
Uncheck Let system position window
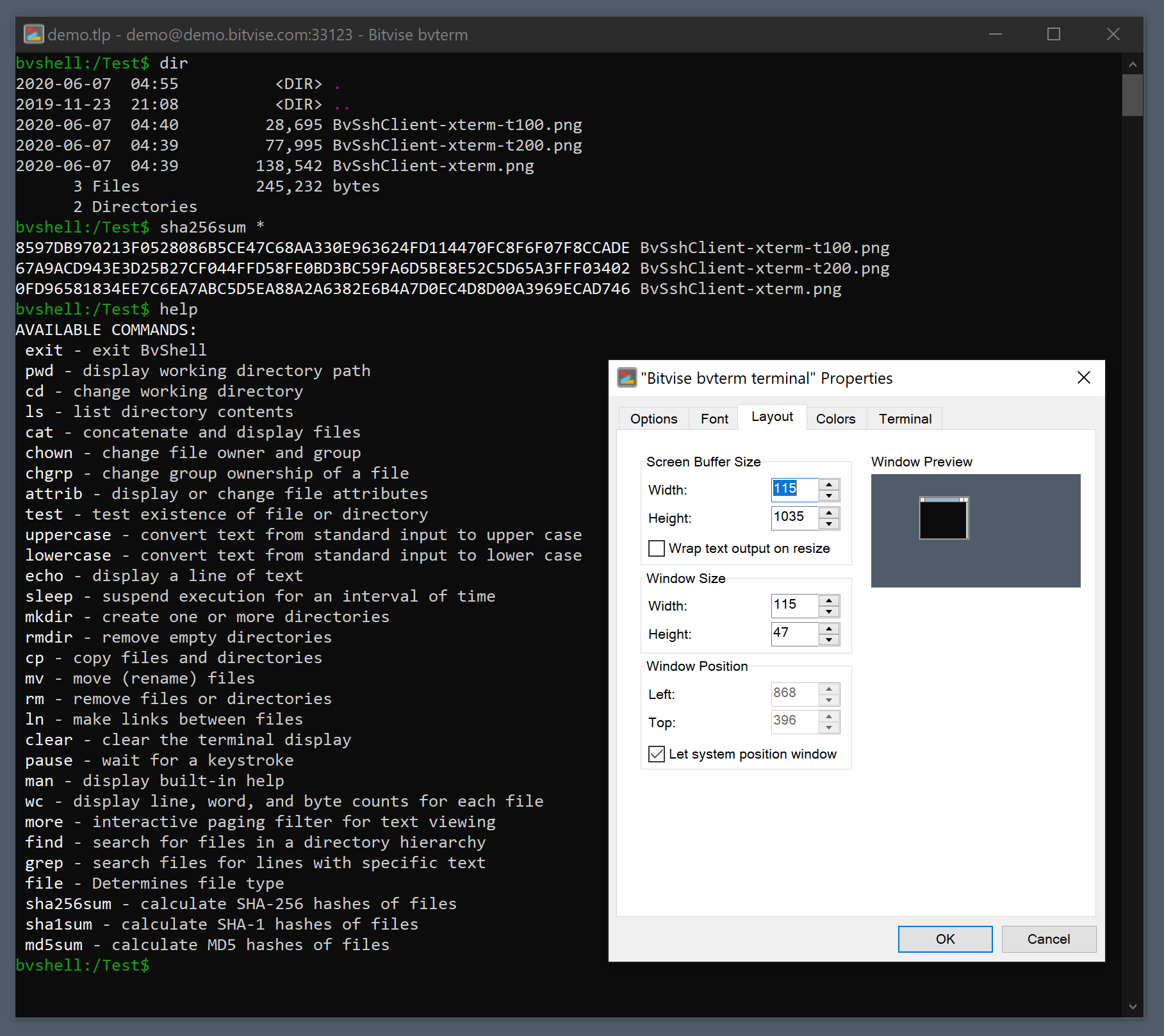point(656,754)
